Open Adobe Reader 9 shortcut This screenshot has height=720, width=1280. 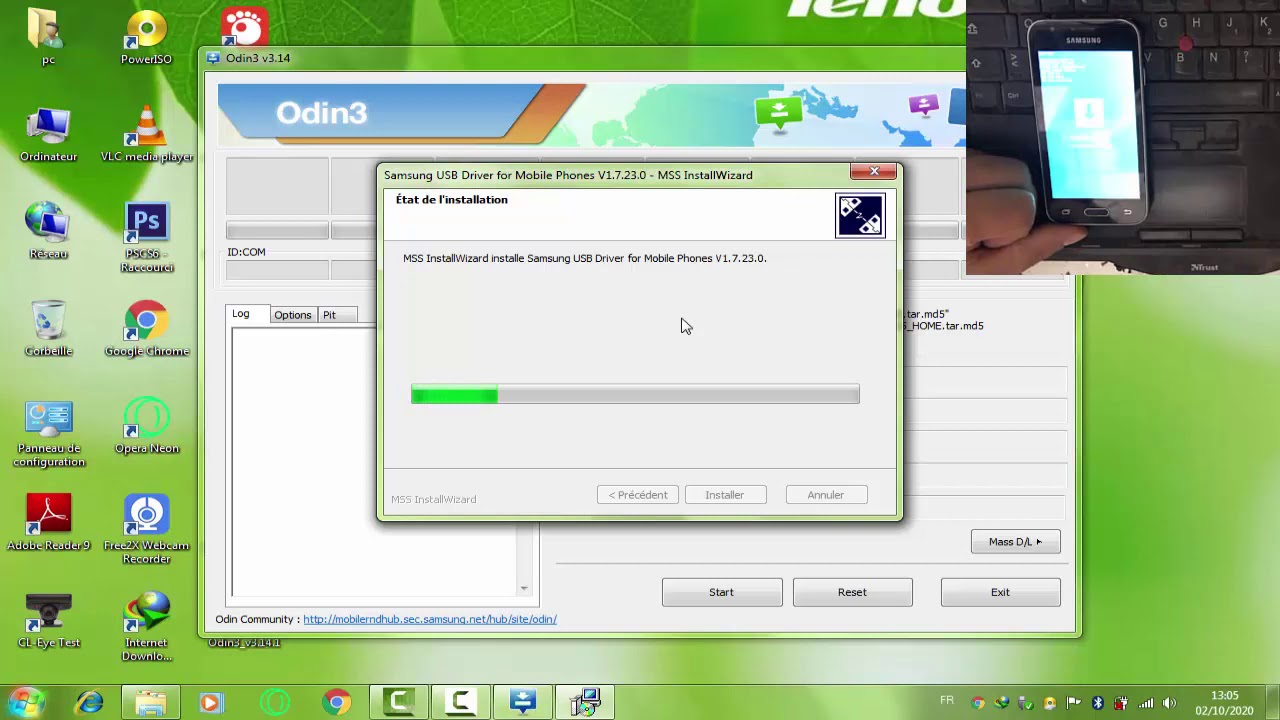click(x=48, y=523)
